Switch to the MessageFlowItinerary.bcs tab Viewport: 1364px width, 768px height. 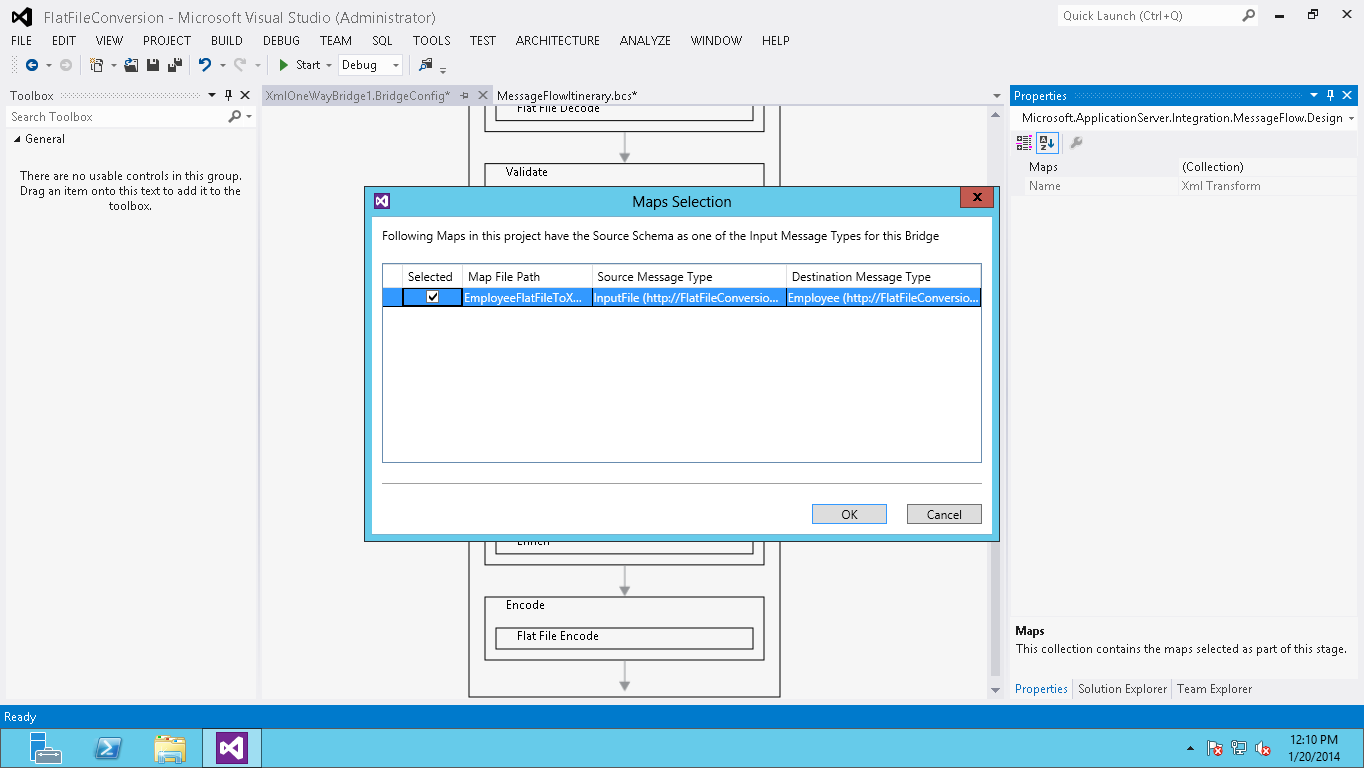pos(567,95)
